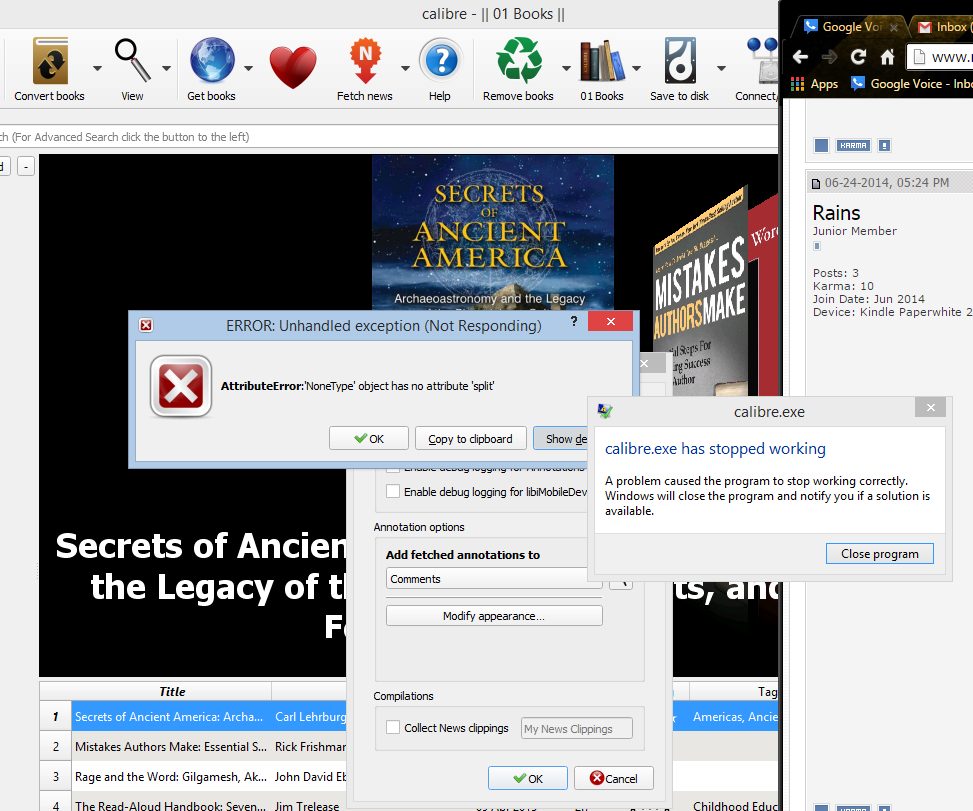Open the Convert books dropdown arrow

(97, 68)
